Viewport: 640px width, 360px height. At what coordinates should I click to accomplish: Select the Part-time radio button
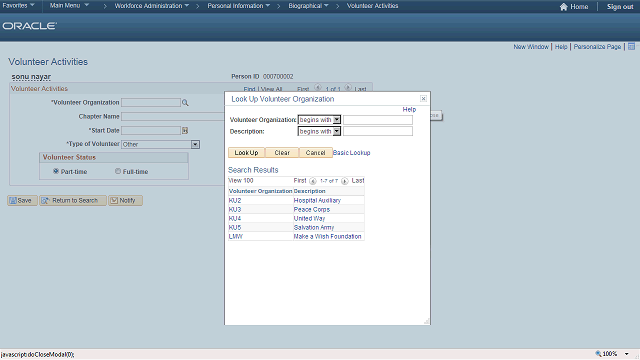(x=56, y=171)
